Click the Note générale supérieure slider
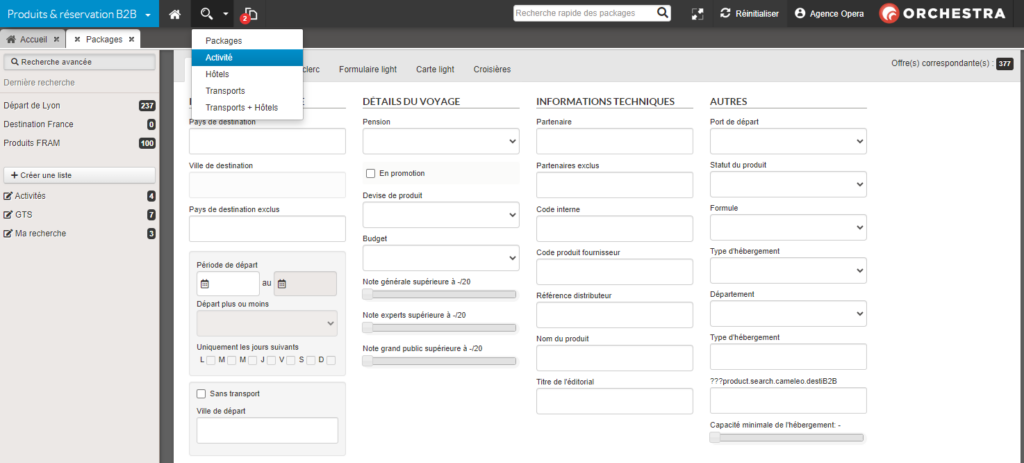This screenshot has height=463, width=1024. (x=368, y=294)
